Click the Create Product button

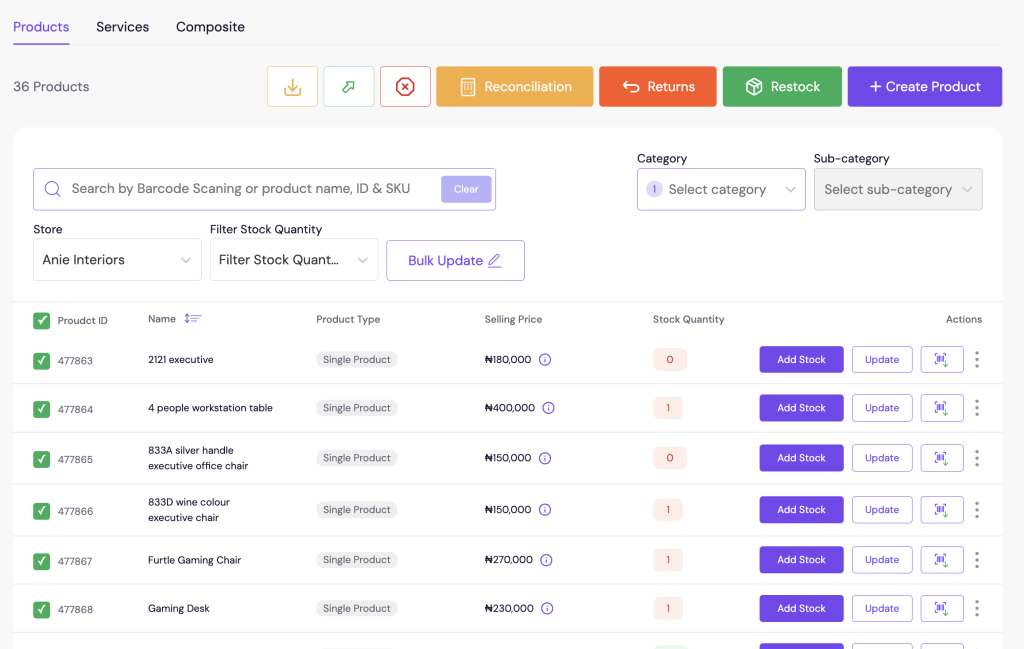point(924,87)
